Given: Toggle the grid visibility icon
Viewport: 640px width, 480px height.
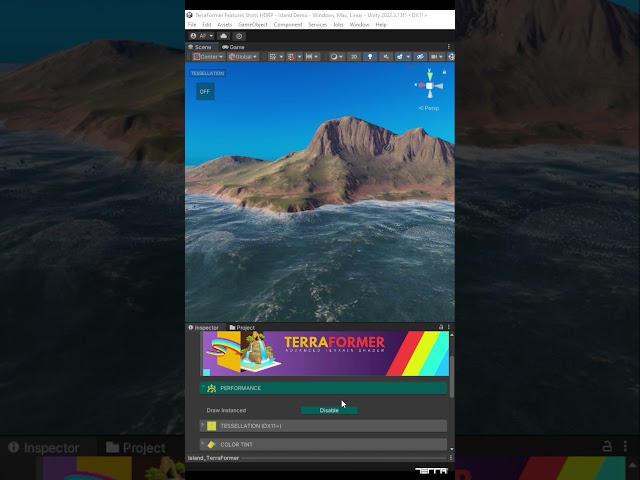Looking at the screenshot, I should (273, 57).
